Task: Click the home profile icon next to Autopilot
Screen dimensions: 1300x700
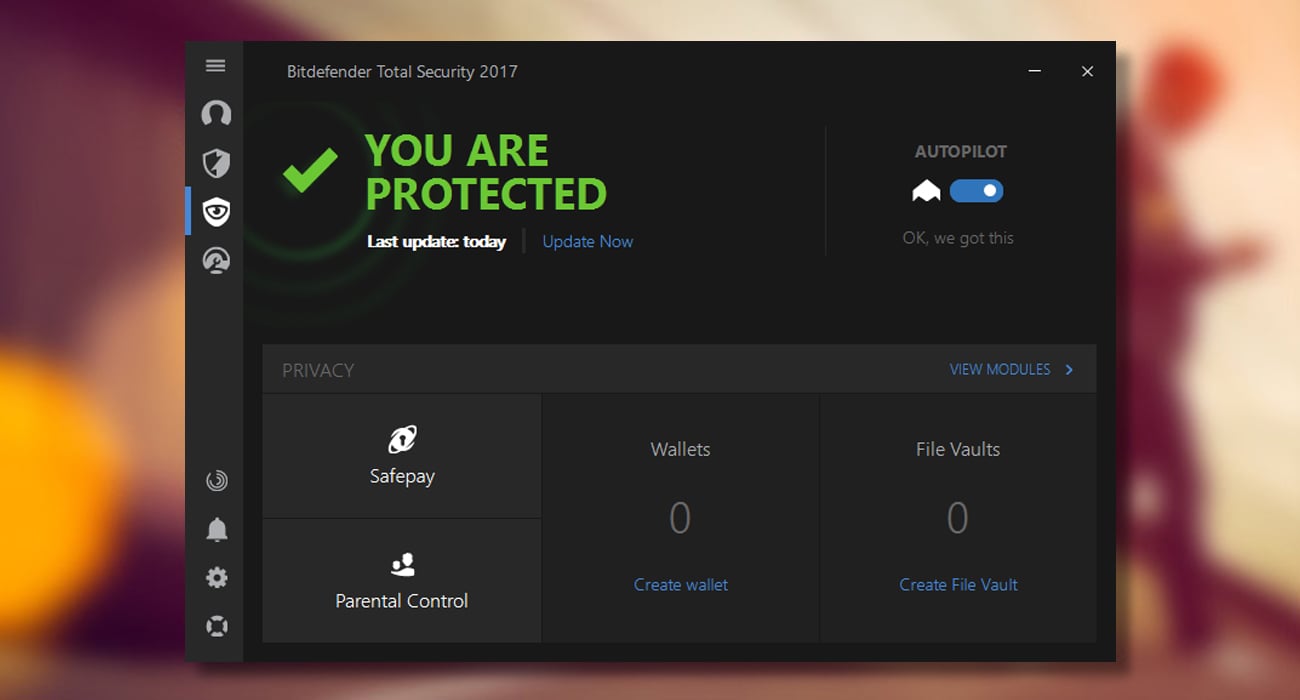Action: coord(925,190)
